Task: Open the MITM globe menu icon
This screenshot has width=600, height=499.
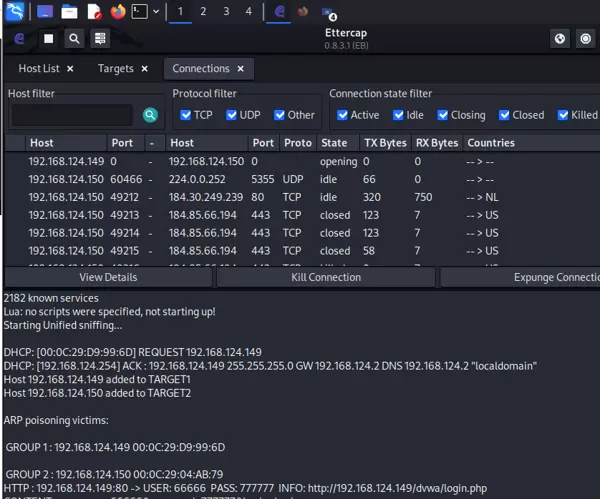Action: [560, 39]
